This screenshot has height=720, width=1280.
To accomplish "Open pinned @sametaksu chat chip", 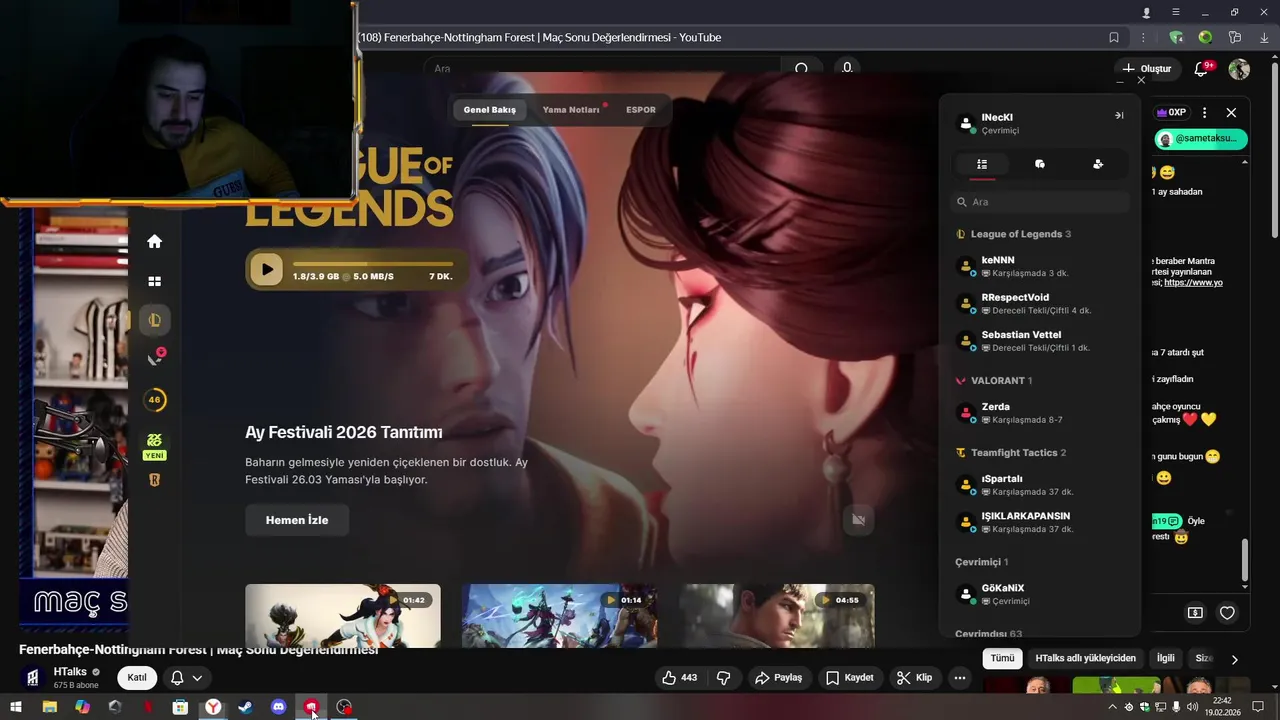I will (1199, 139).
